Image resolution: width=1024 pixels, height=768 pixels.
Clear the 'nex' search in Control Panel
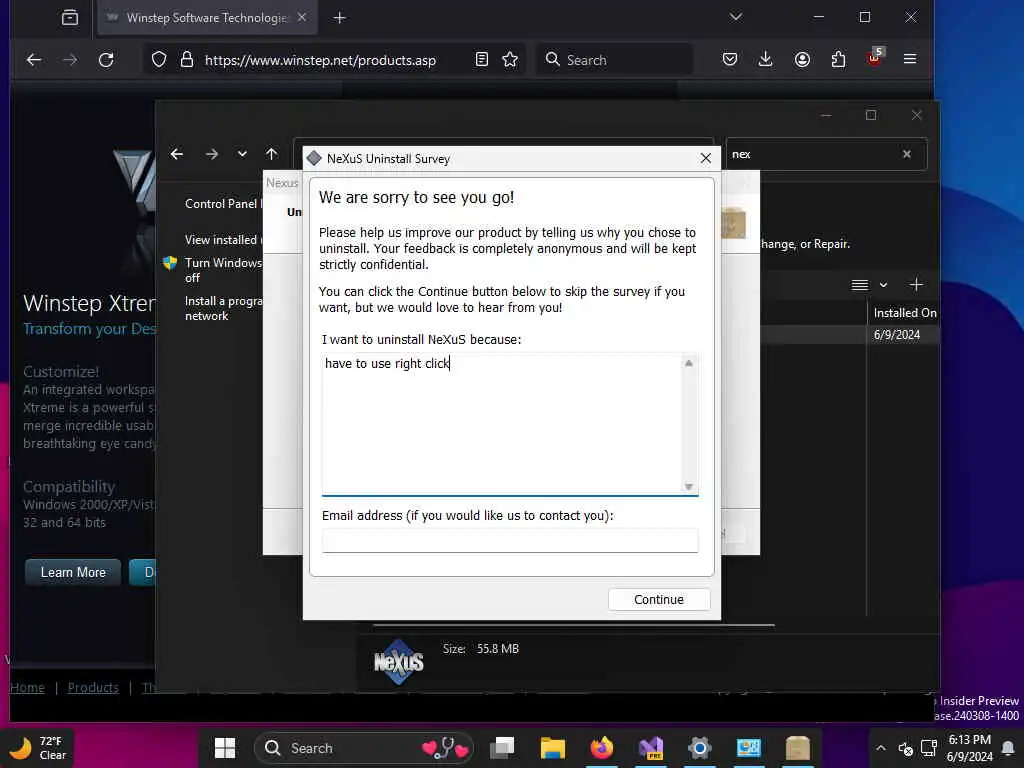(x=906, y=154)
